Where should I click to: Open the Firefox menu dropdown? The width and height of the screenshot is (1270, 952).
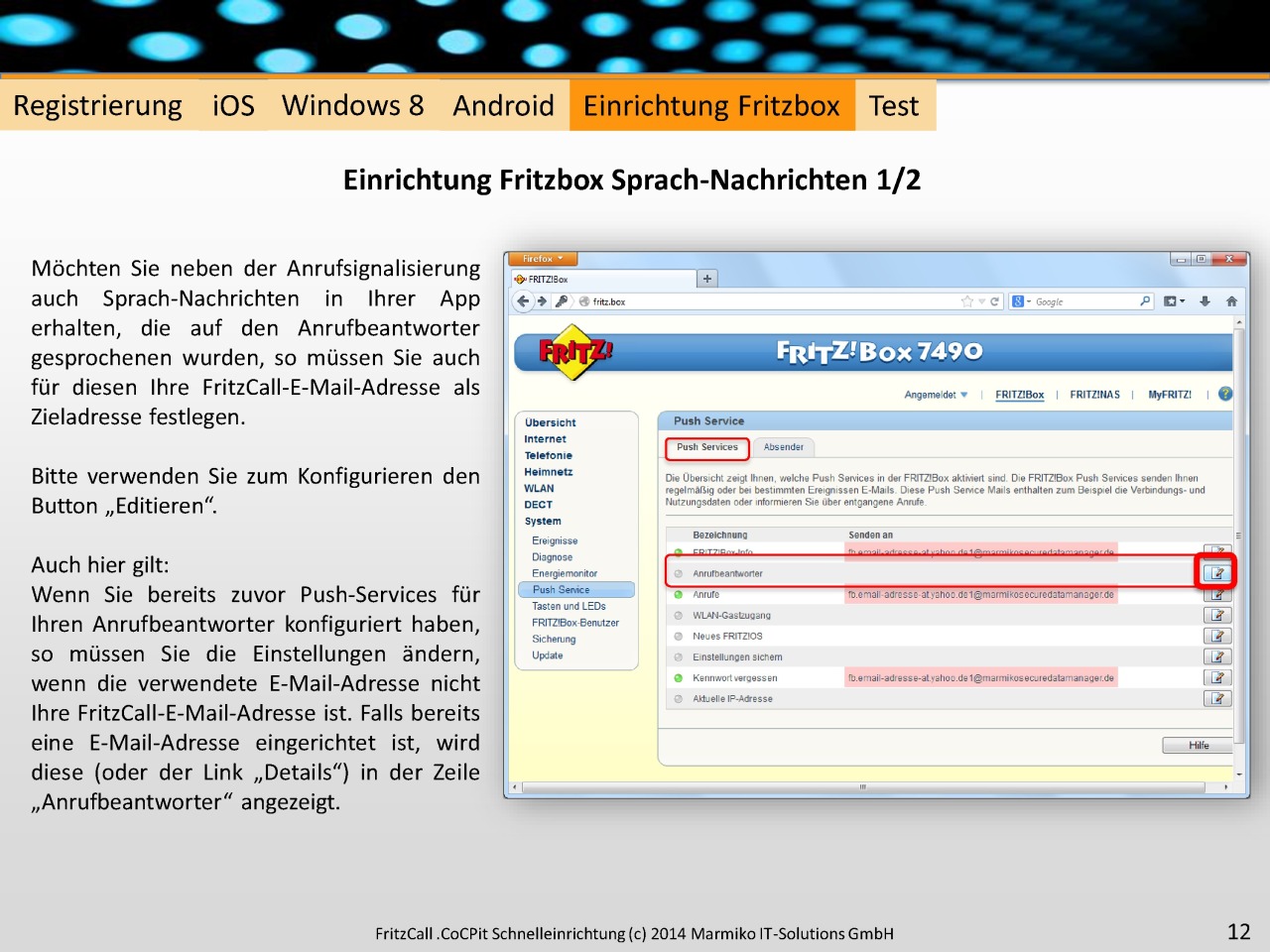click(x=543, y=259)
